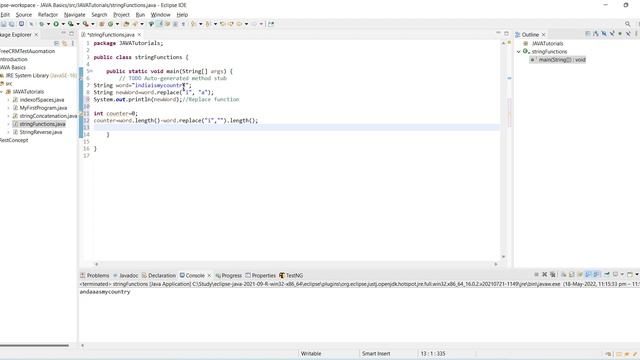Click Remove All Terminated Launches console icon
The height and width of the screenshot is (360, 640).
[553, 274]
